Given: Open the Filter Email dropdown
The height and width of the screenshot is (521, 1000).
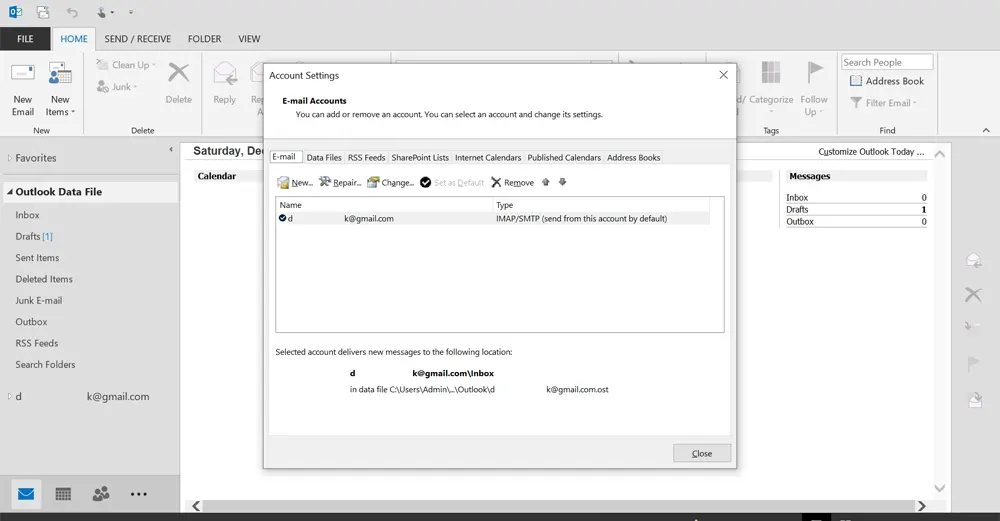Looking at the screenshot, I should click(884, 103).
